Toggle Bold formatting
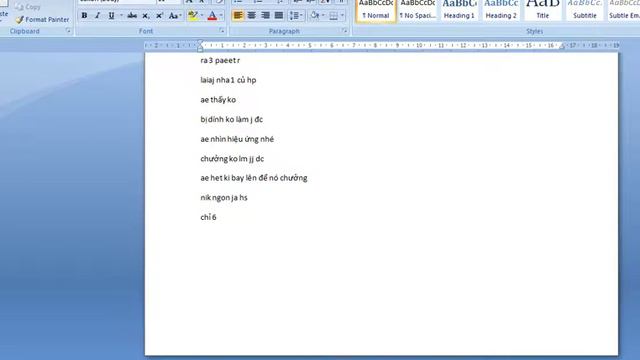The image size is (640, 360). pyautogui.click(x=84, y=16)
